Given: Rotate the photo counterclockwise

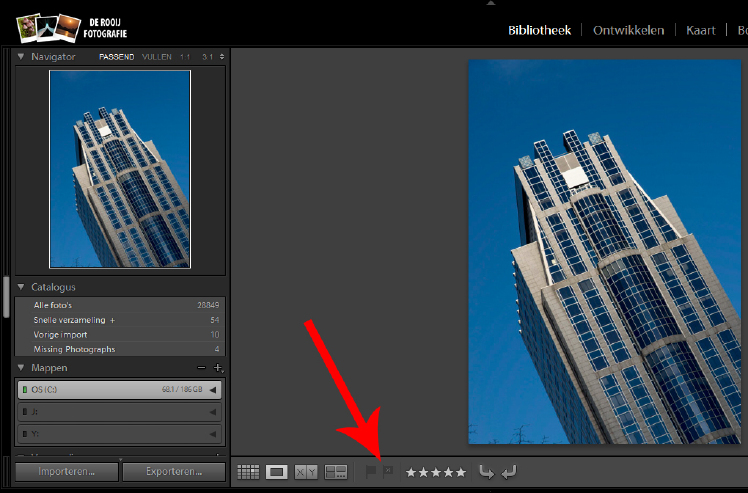Looking at the screenshot, I should click(486, 472).
